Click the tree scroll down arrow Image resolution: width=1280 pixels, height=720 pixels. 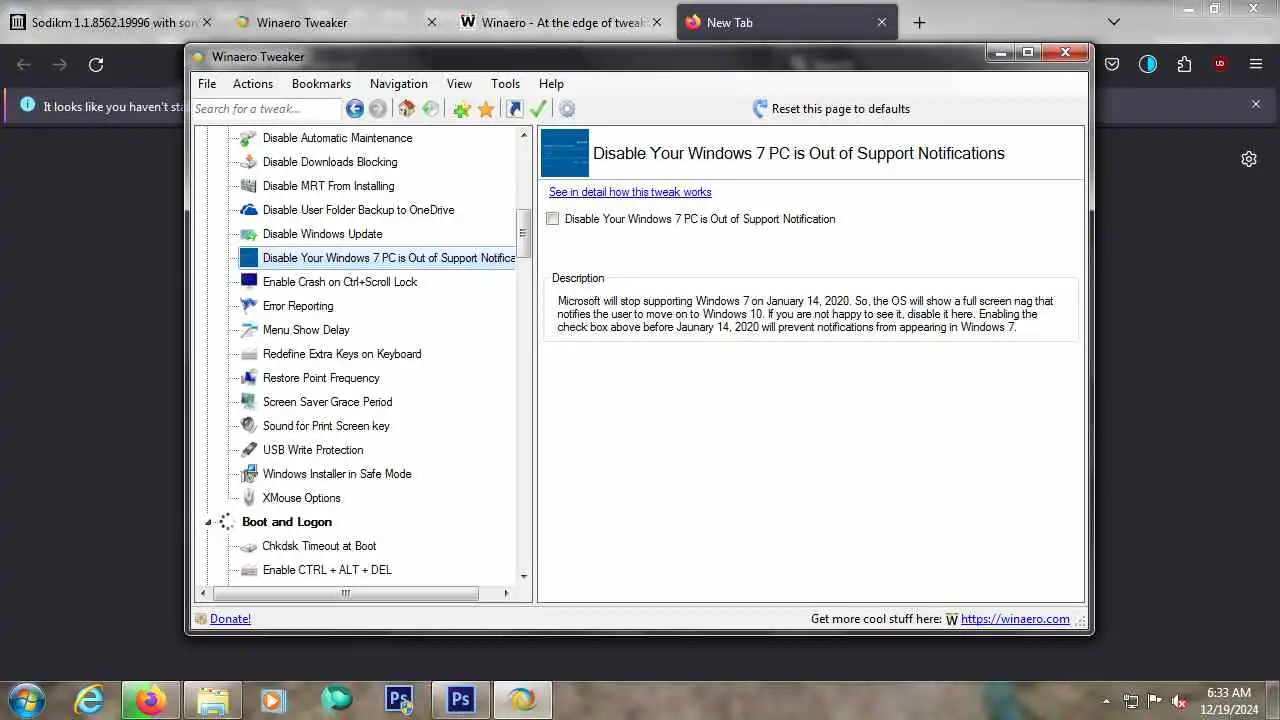[523, 577]
